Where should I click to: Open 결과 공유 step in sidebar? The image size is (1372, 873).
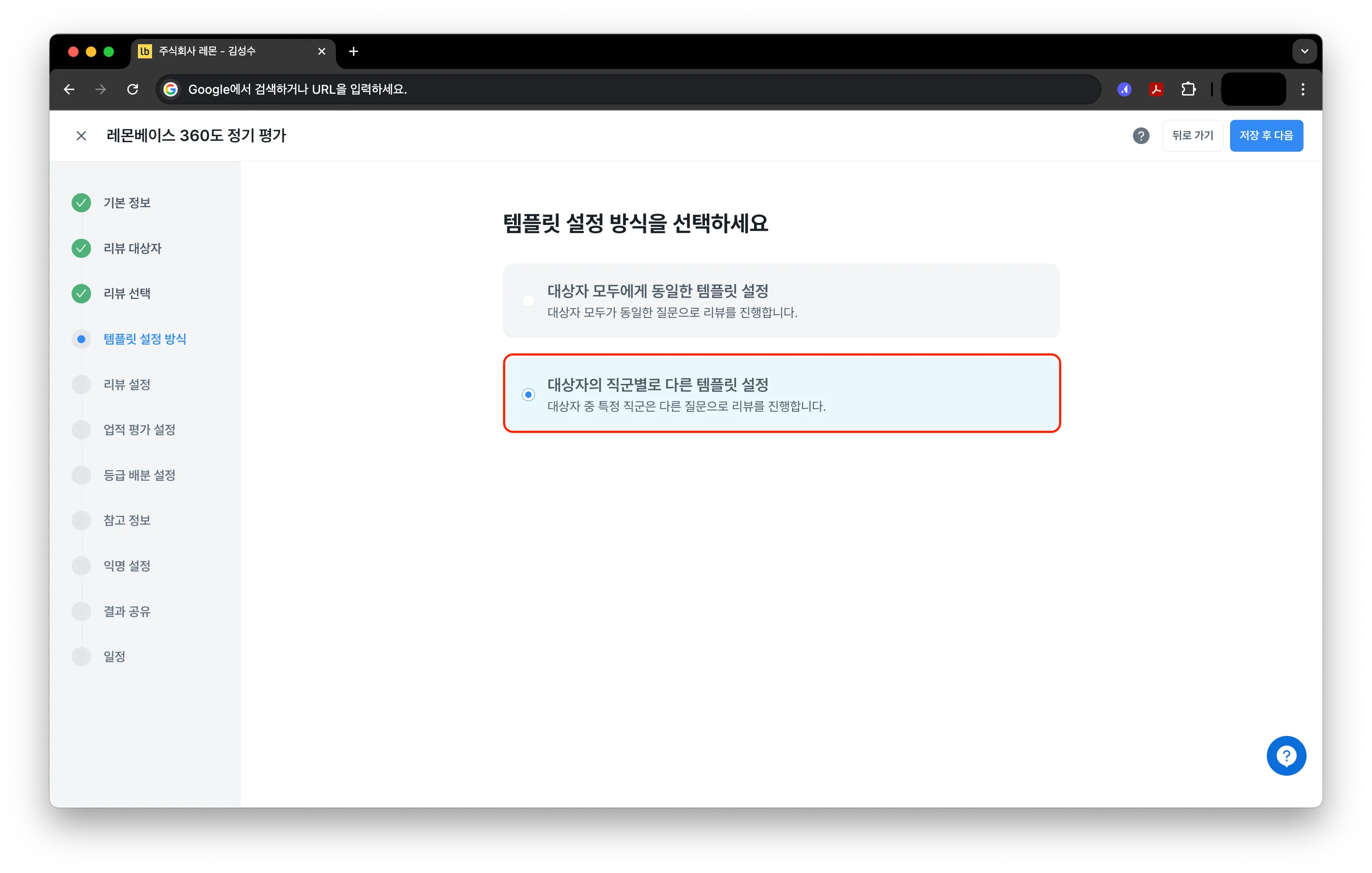[127, 612]
